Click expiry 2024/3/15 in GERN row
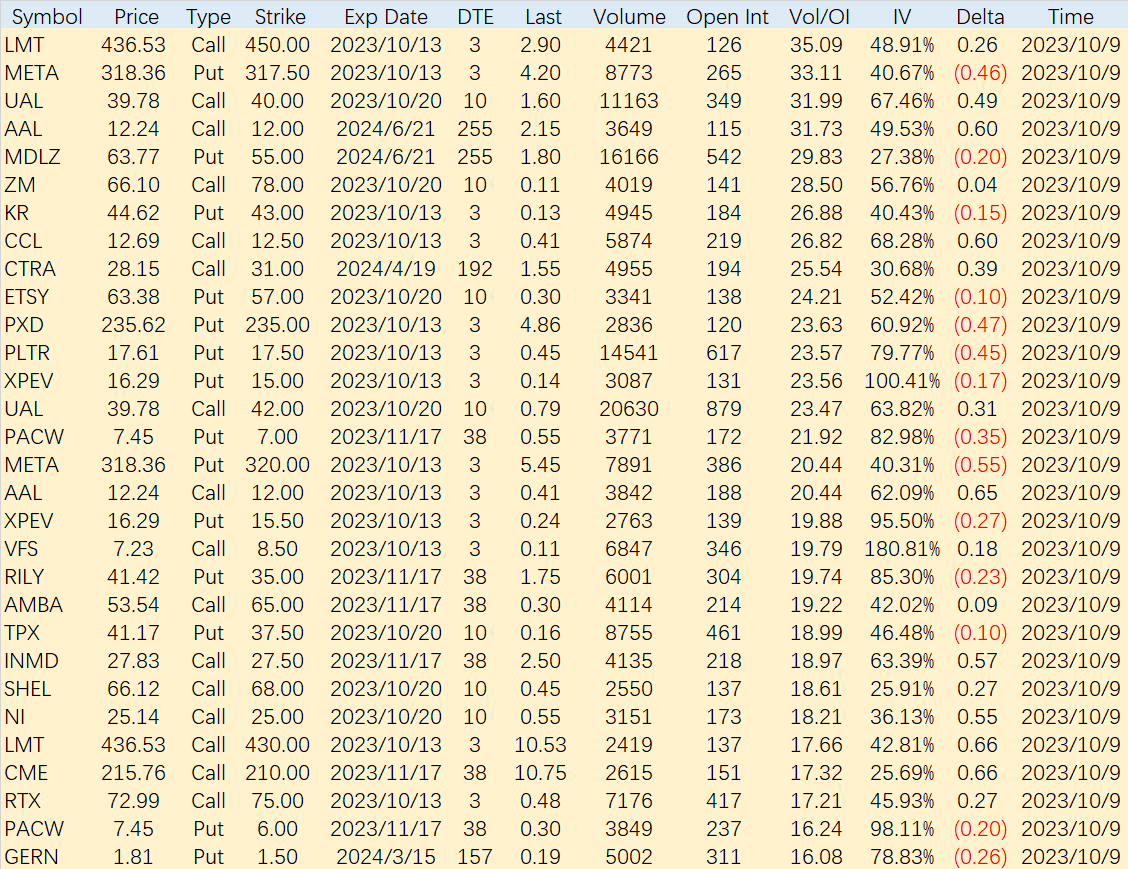Viewport: 1128px width, 869px height. point(386,857)
